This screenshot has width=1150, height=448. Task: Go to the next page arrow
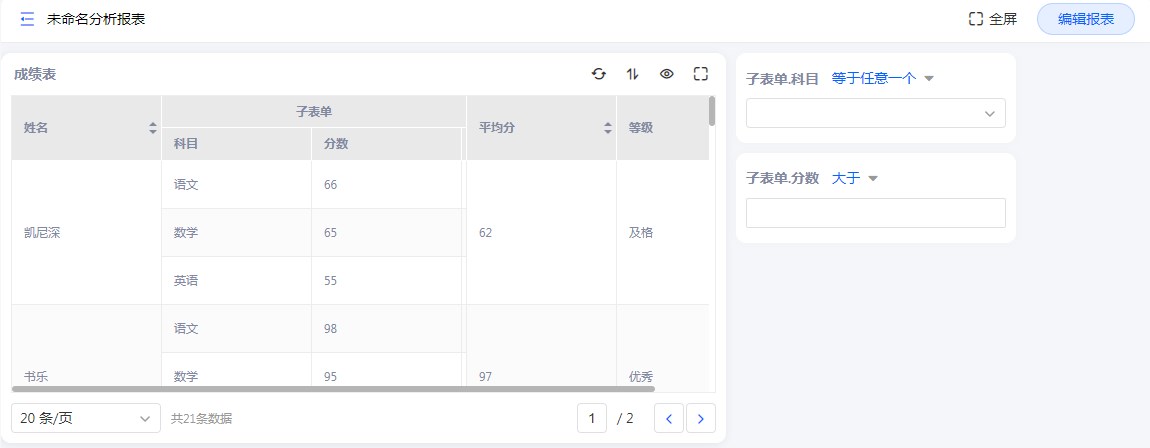click(x=701, y=418)
